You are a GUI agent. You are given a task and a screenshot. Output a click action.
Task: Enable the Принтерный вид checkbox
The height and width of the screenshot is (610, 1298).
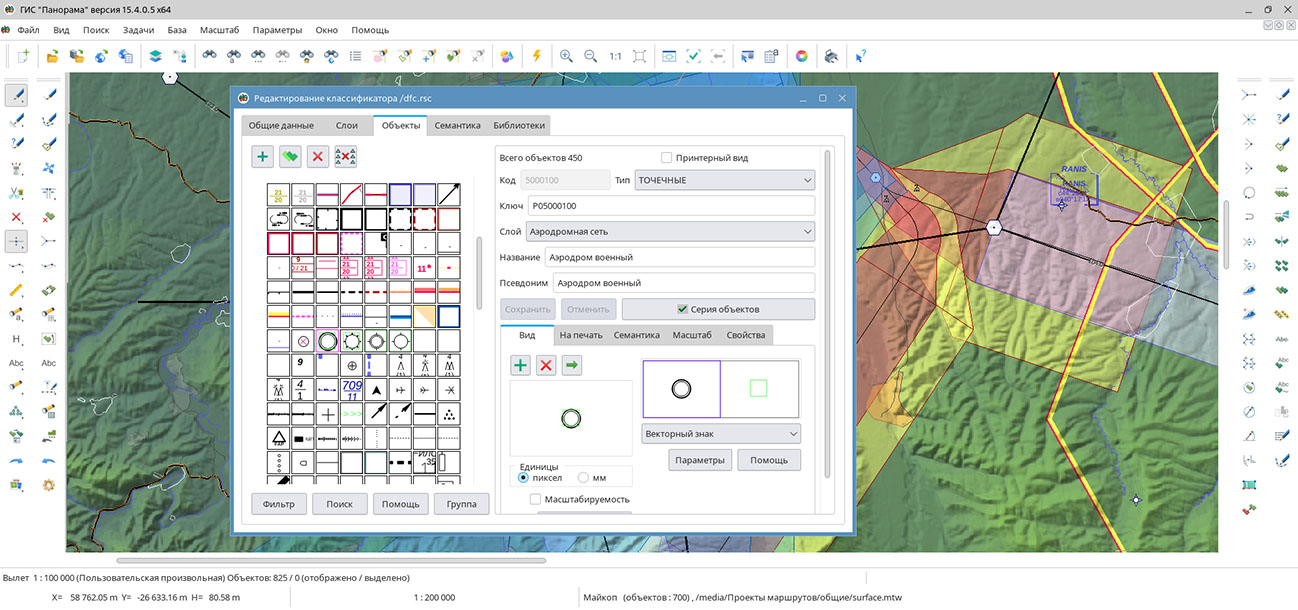click(667, 158)
